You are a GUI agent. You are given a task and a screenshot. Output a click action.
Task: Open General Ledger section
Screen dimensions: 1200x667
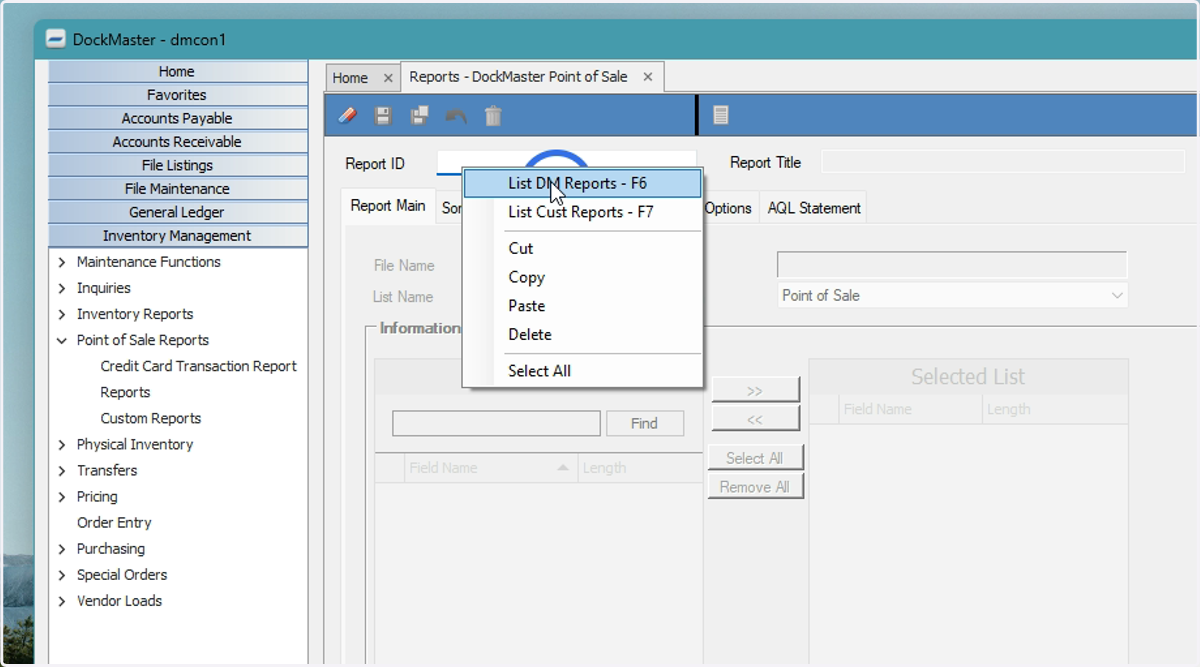coord(178,213)
